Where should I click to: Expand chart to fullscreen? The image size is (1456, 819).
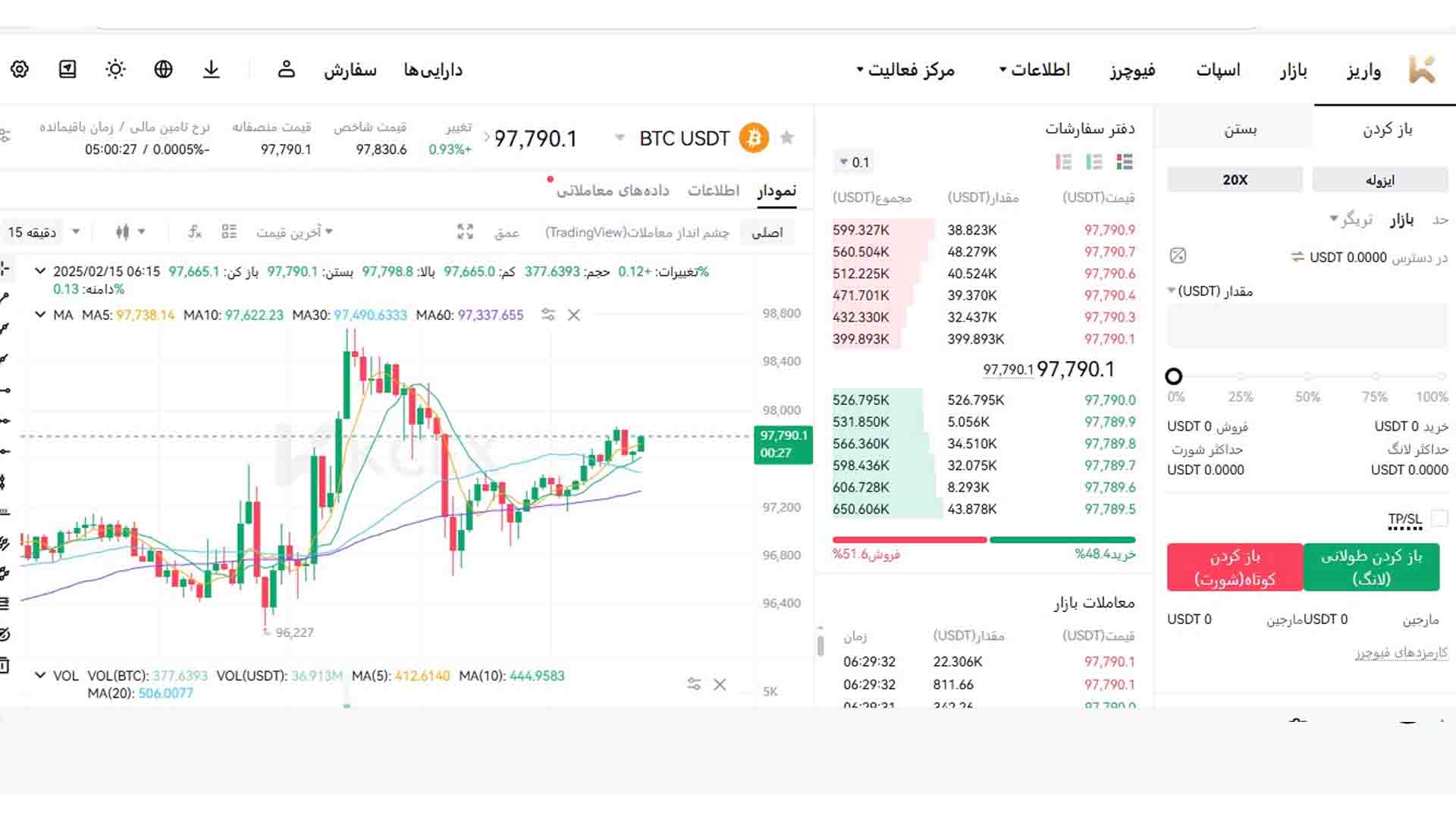pyautogui.click(x=465, y=232)
